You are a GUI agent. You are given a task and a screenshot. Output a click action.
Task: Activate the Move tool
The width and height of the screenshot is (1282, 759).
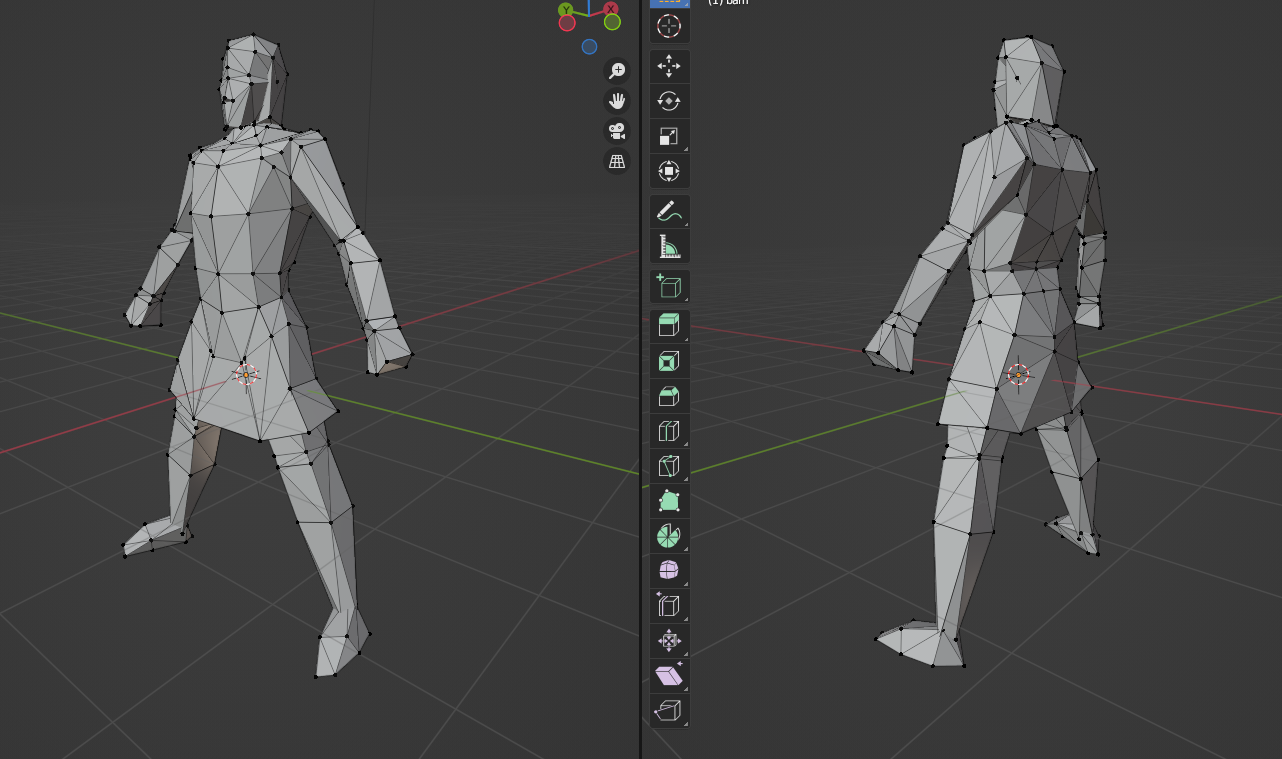pyautogui.click(x=669, y=67)
